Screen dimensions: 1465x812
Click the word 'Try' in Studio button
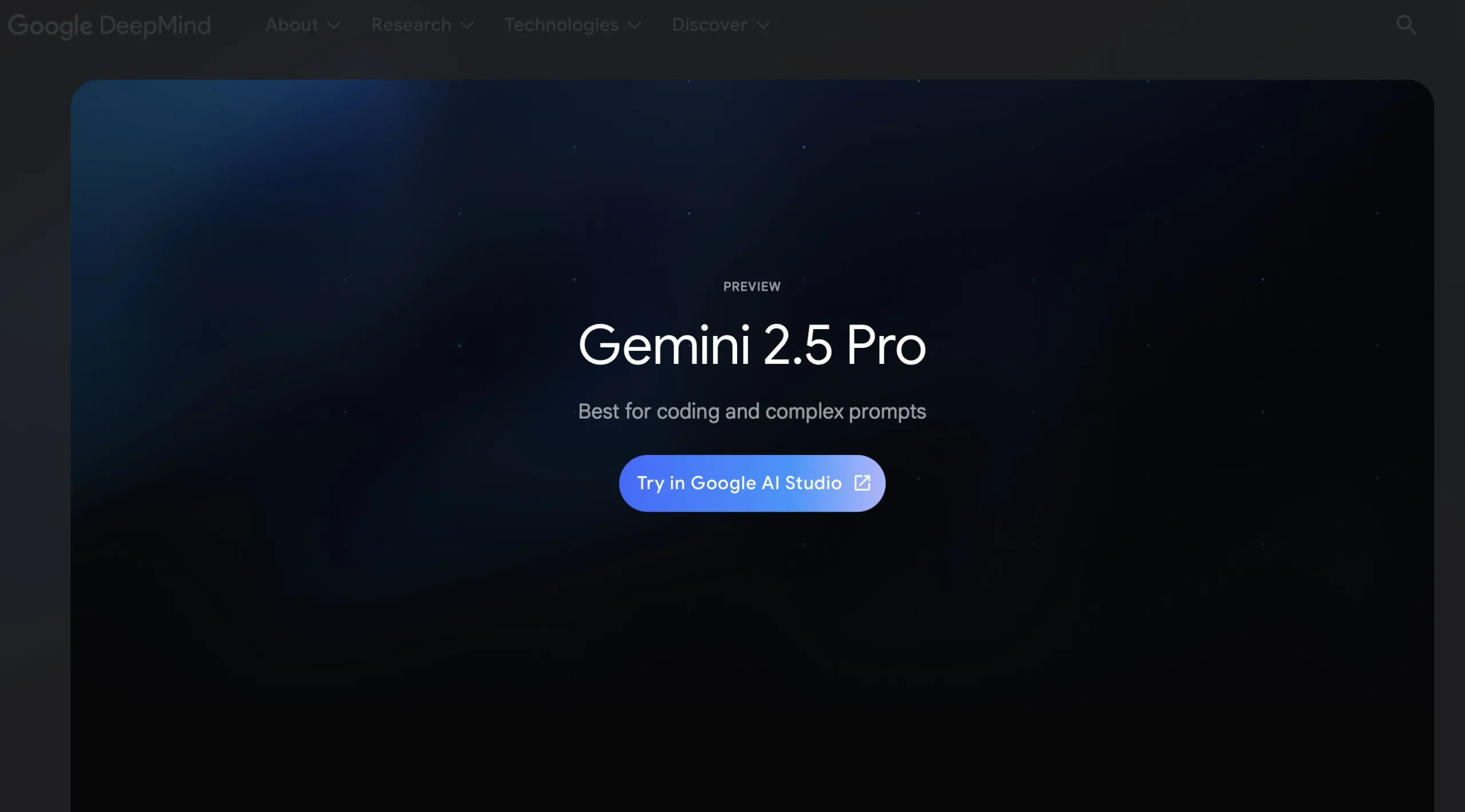[x=651, y=484]
